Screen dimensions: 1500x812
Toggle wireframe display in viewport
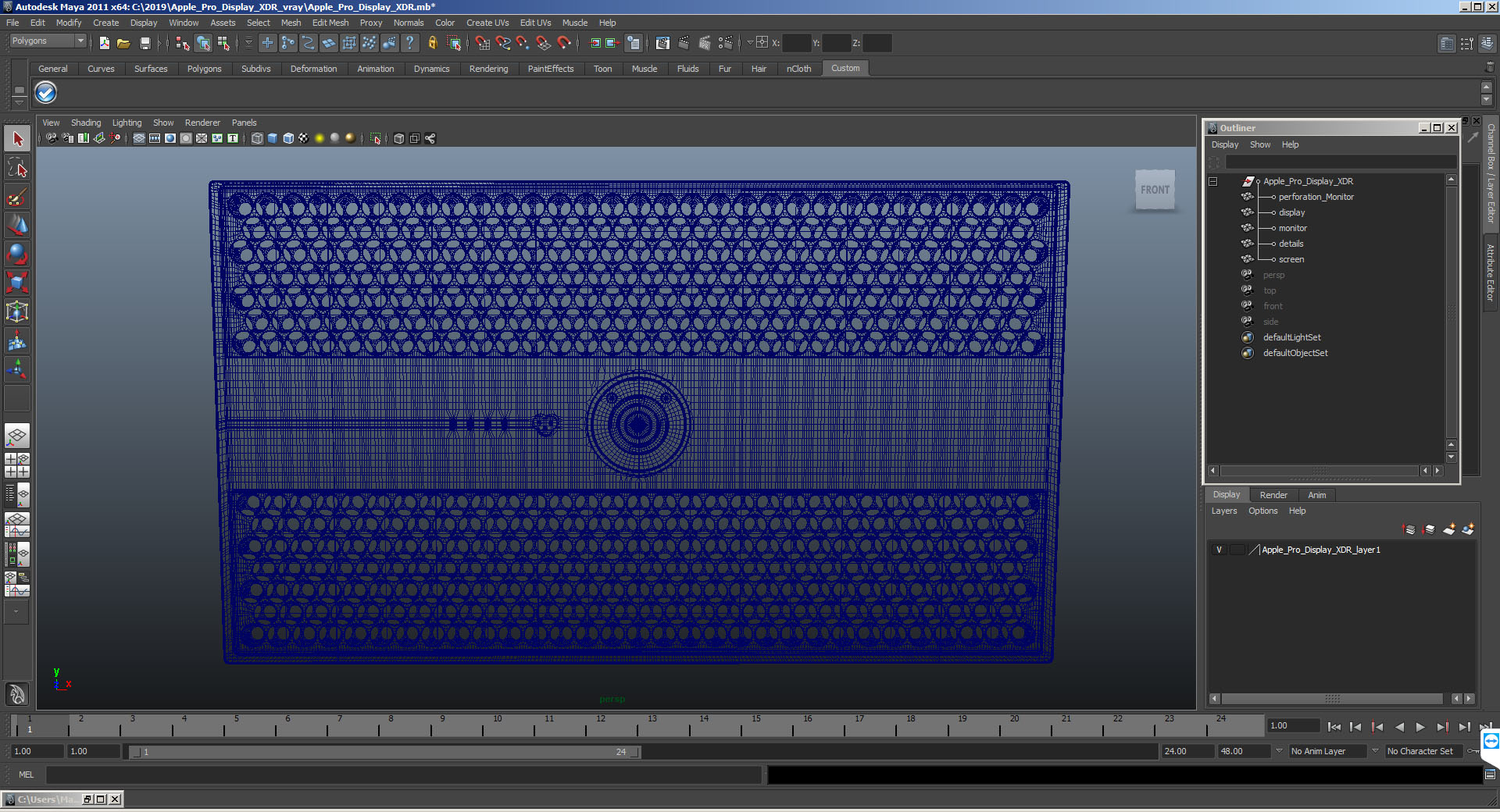tap(257, 138)
